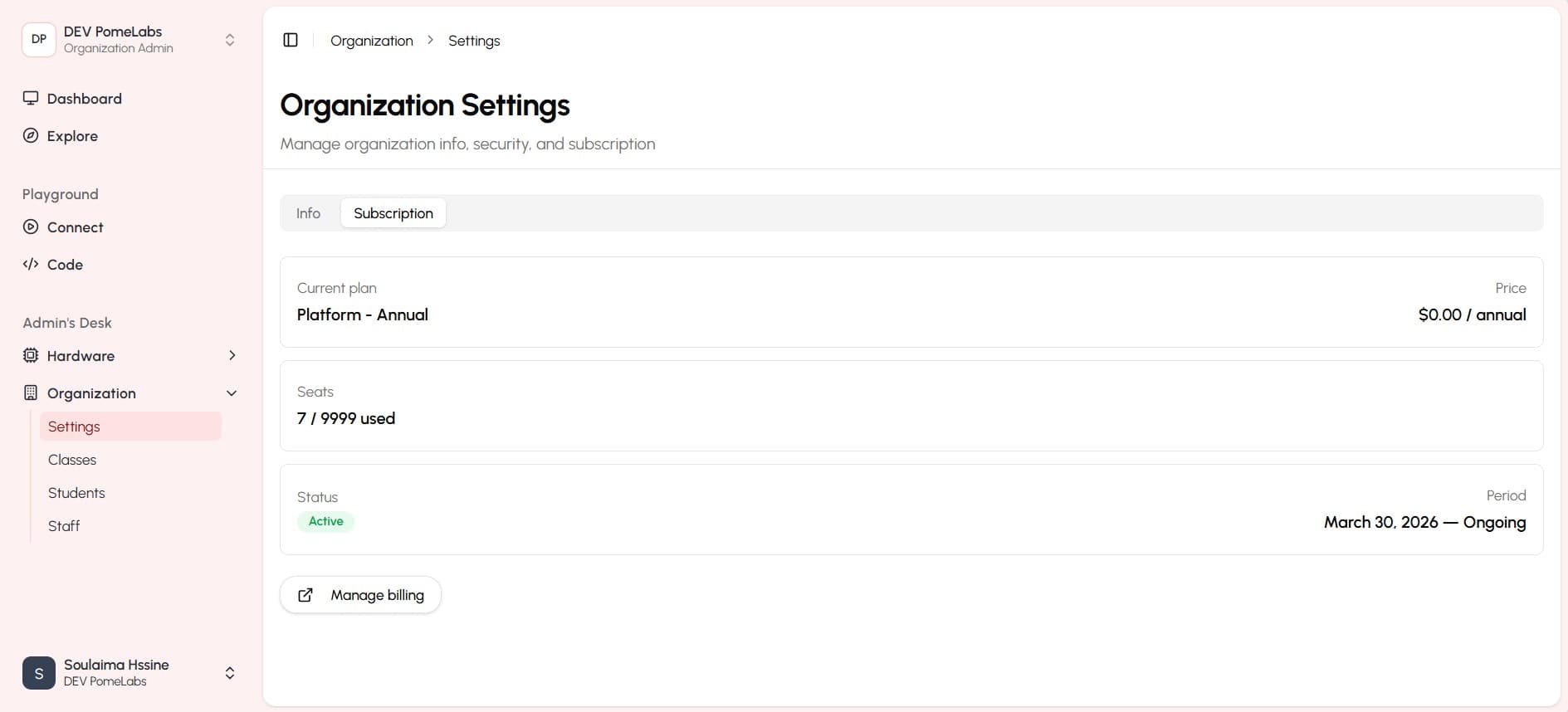The image size is (1568, 712).
Task: Click the 'Playground' section label
Action: point(60,194)
